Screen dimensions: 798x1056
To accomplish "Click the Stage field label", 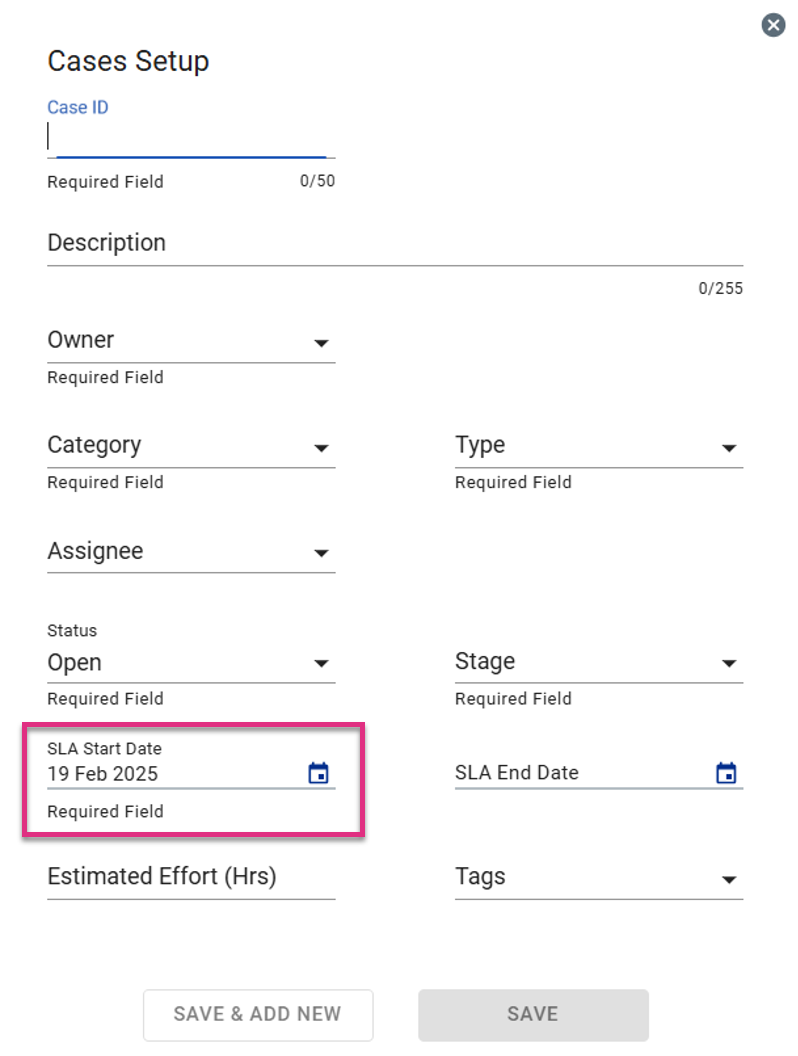I will click(485, 661).
